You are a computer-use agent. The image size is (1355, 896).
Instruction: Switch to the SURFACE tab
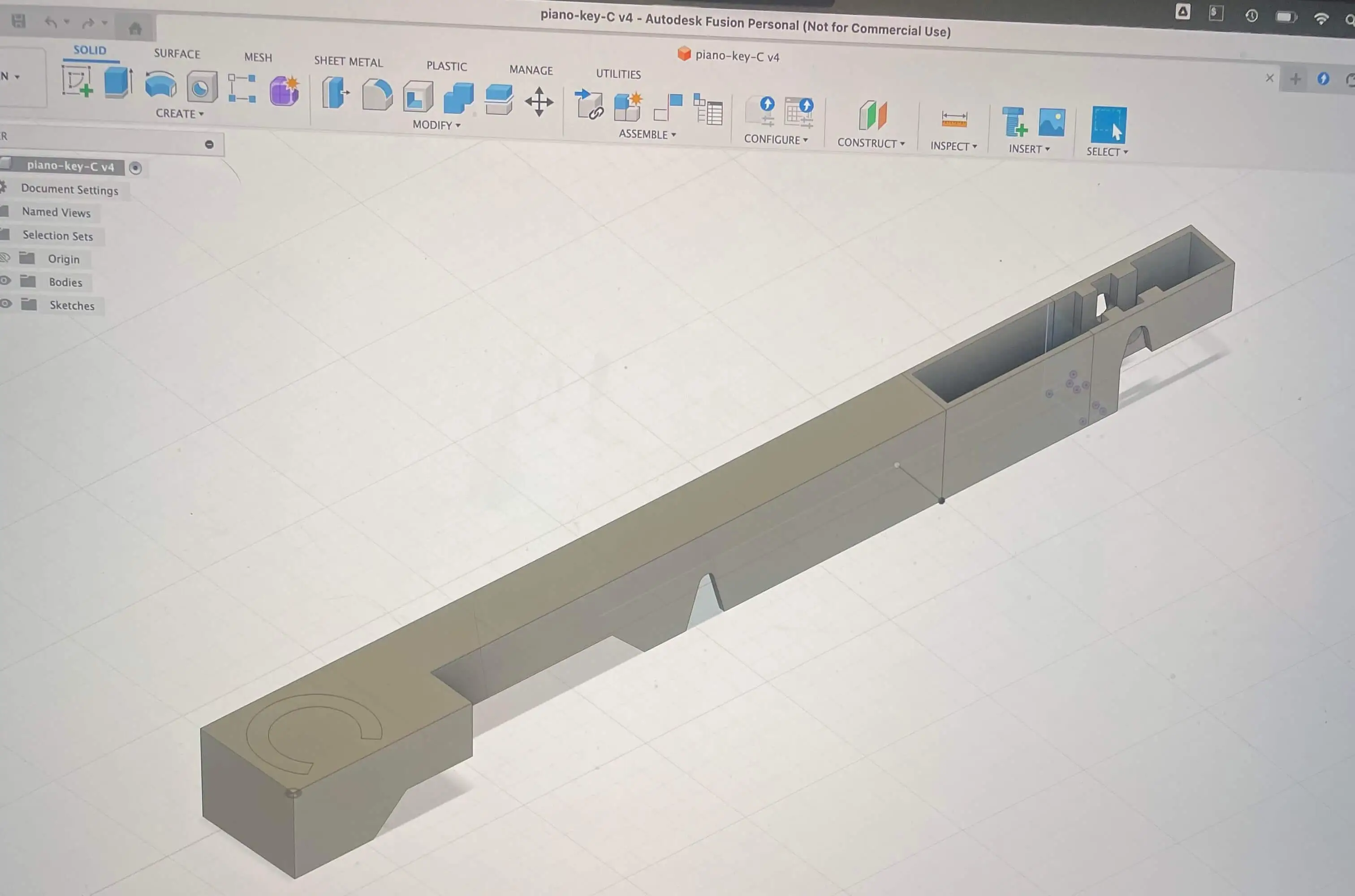click(177, 54)
